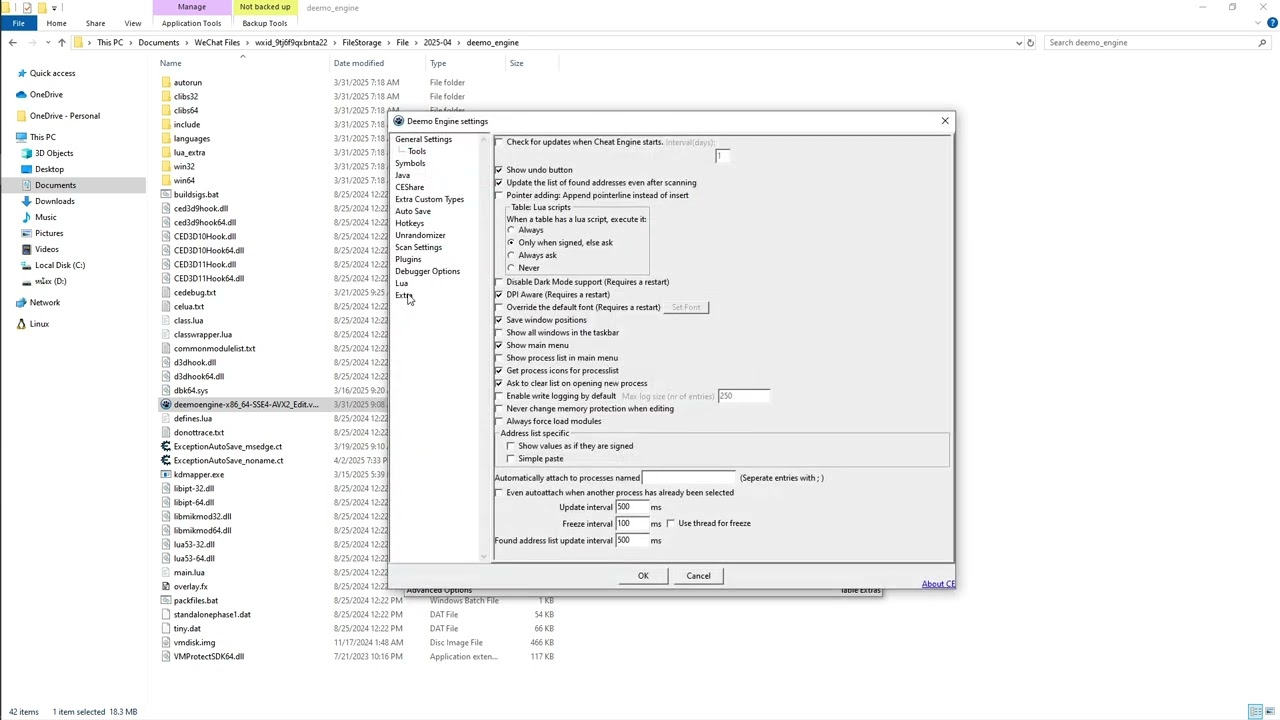Open Desktop in navigation pane
This screenshot has width=1280, height=720.
pyautogui.click(x=49, y=169)
